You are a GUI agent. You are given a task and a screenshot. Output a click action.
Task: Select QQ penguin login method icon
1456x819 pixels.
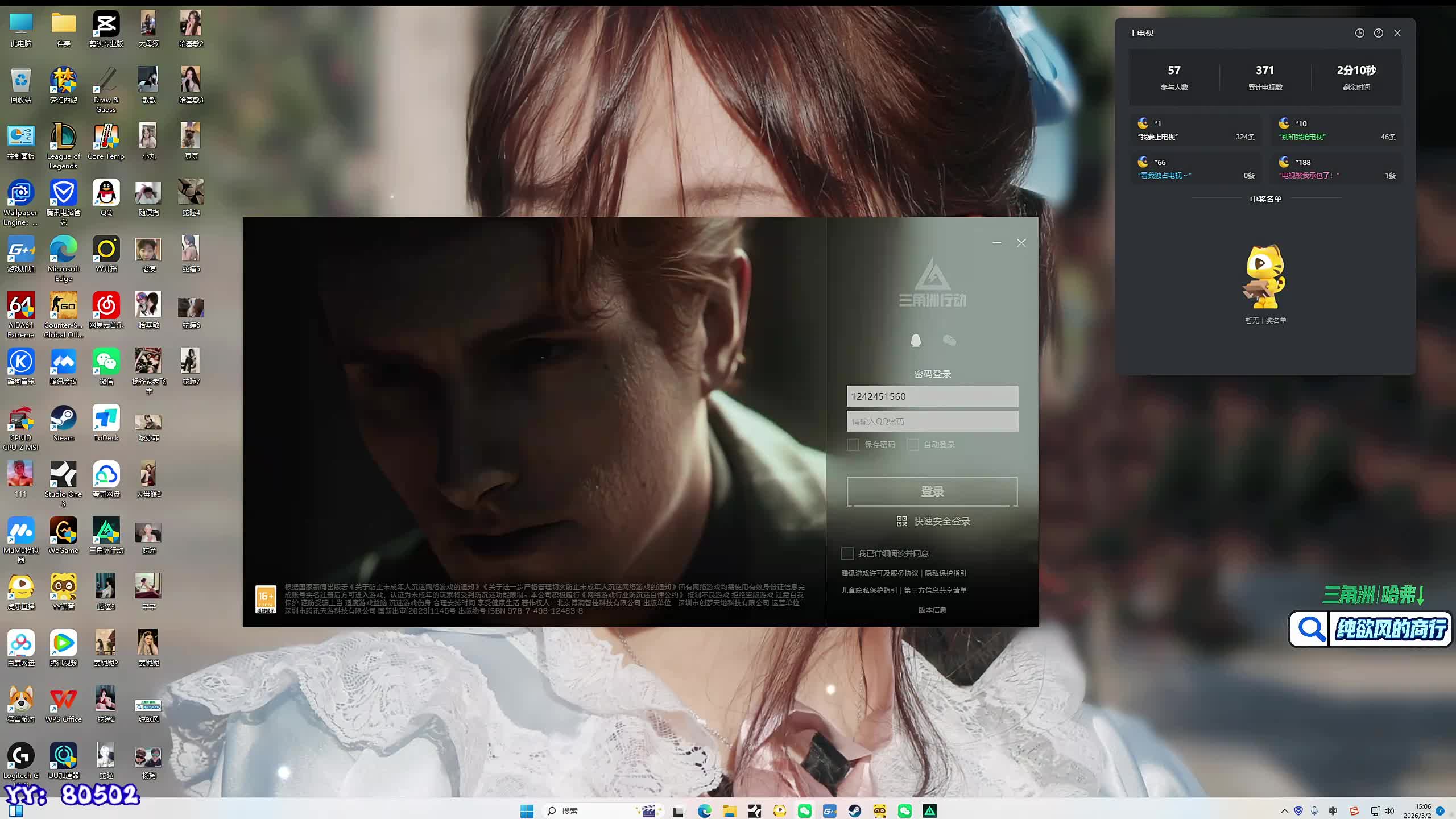click(x=916, y=340)
